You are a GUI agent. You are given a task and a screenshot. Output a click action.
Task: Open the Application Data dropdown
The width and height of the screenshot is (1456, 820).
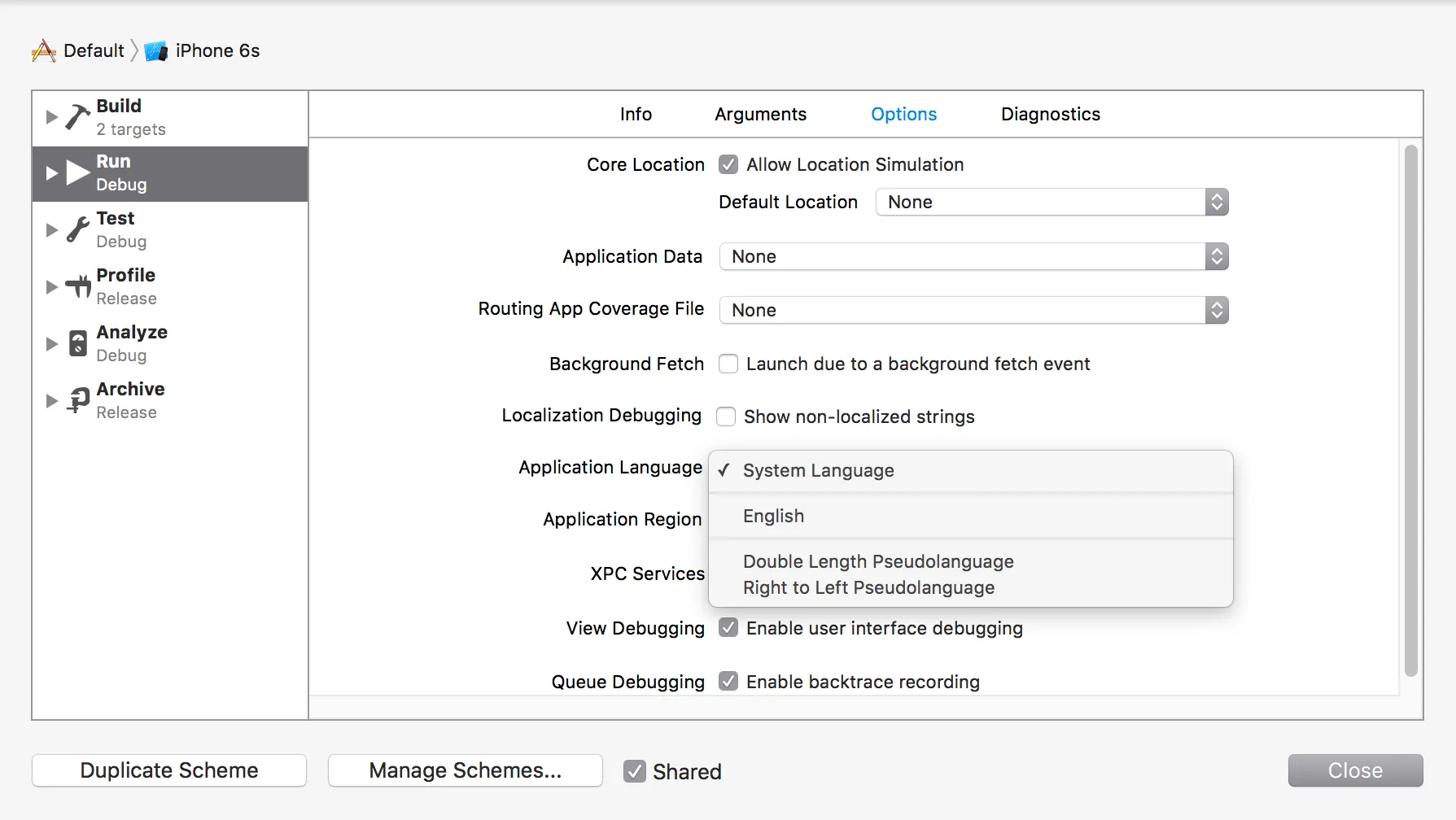click(973, 256)
